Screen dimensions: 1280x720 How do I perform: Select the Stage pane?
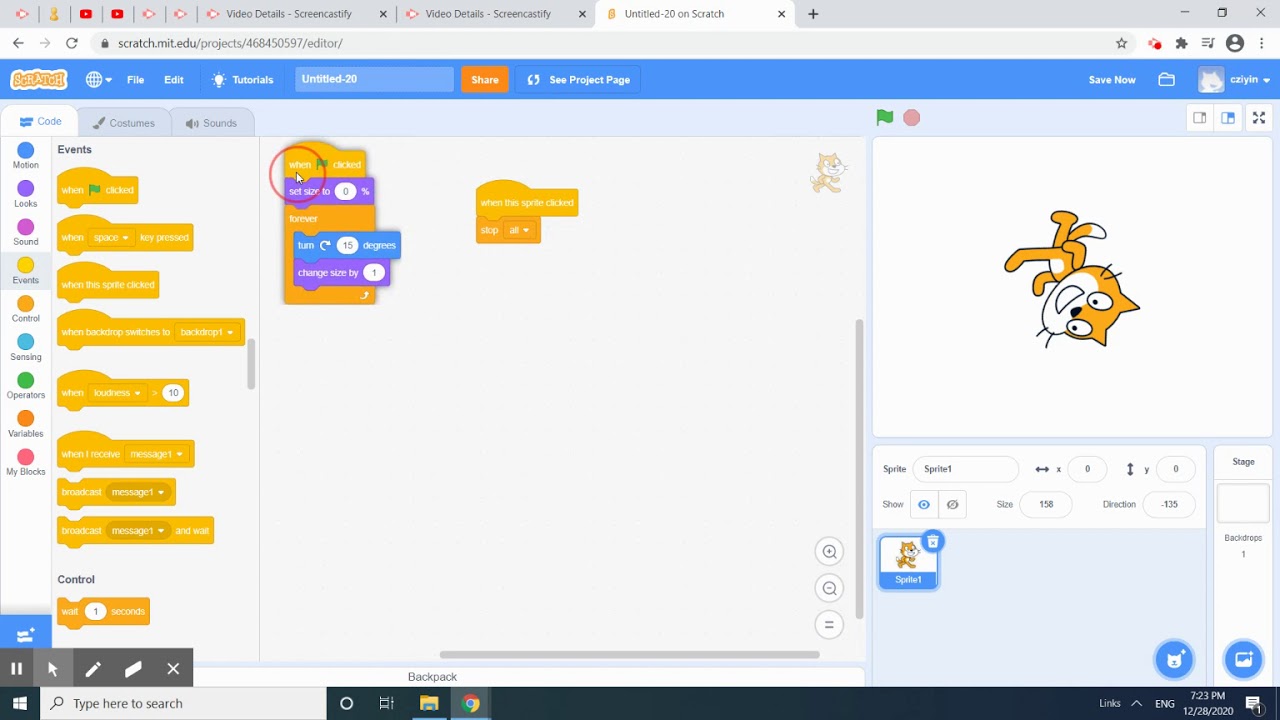1243,505
